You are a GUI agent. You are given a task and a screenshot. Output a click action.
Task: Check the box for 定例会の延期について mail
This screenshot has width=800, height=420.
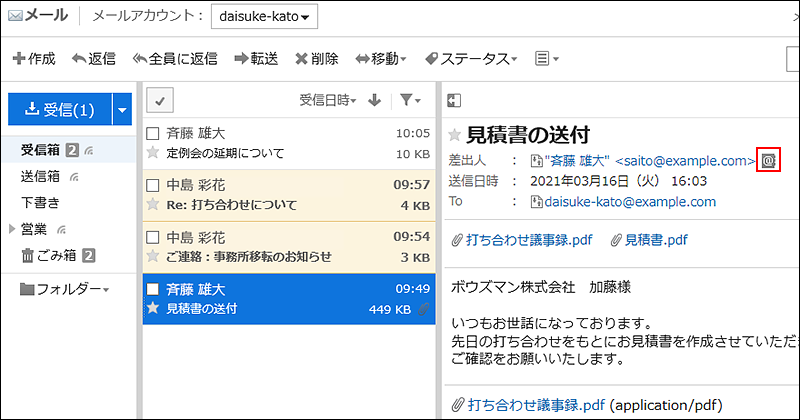point(153,134)
